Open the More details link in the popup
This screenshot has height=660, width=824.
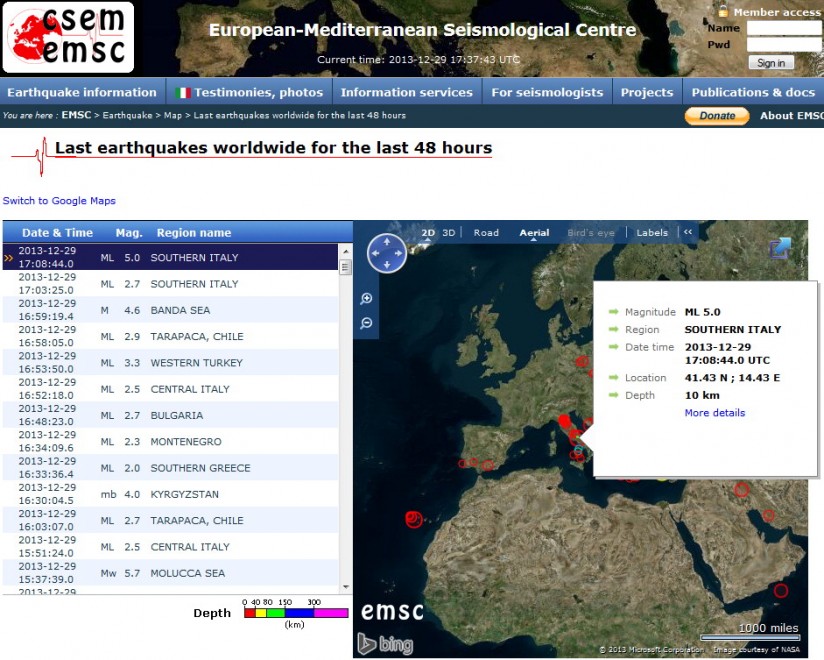pyautogui.click(x=715, y=412)
